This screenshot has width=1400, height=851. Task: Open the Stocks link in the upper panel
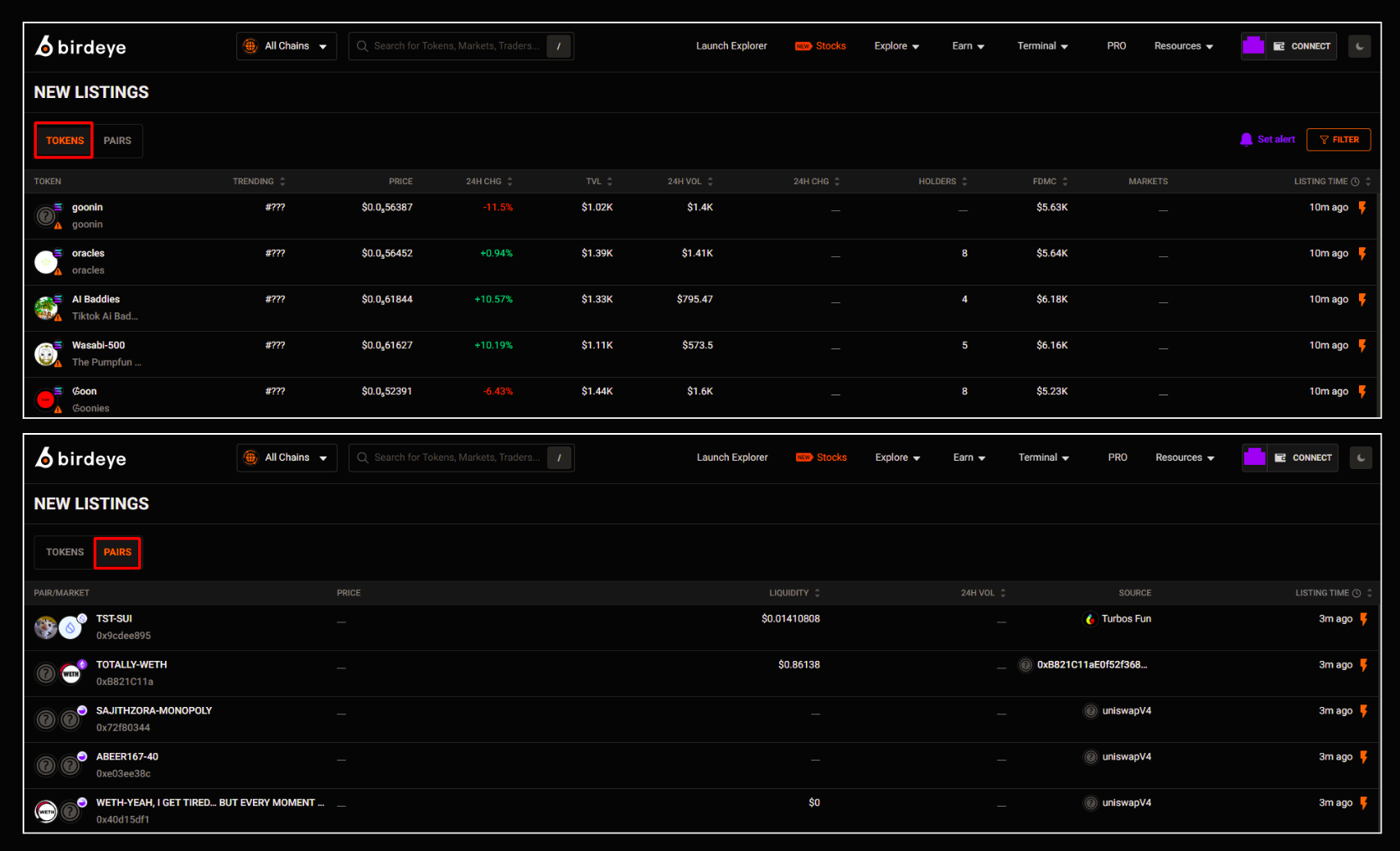pos(820,46)
